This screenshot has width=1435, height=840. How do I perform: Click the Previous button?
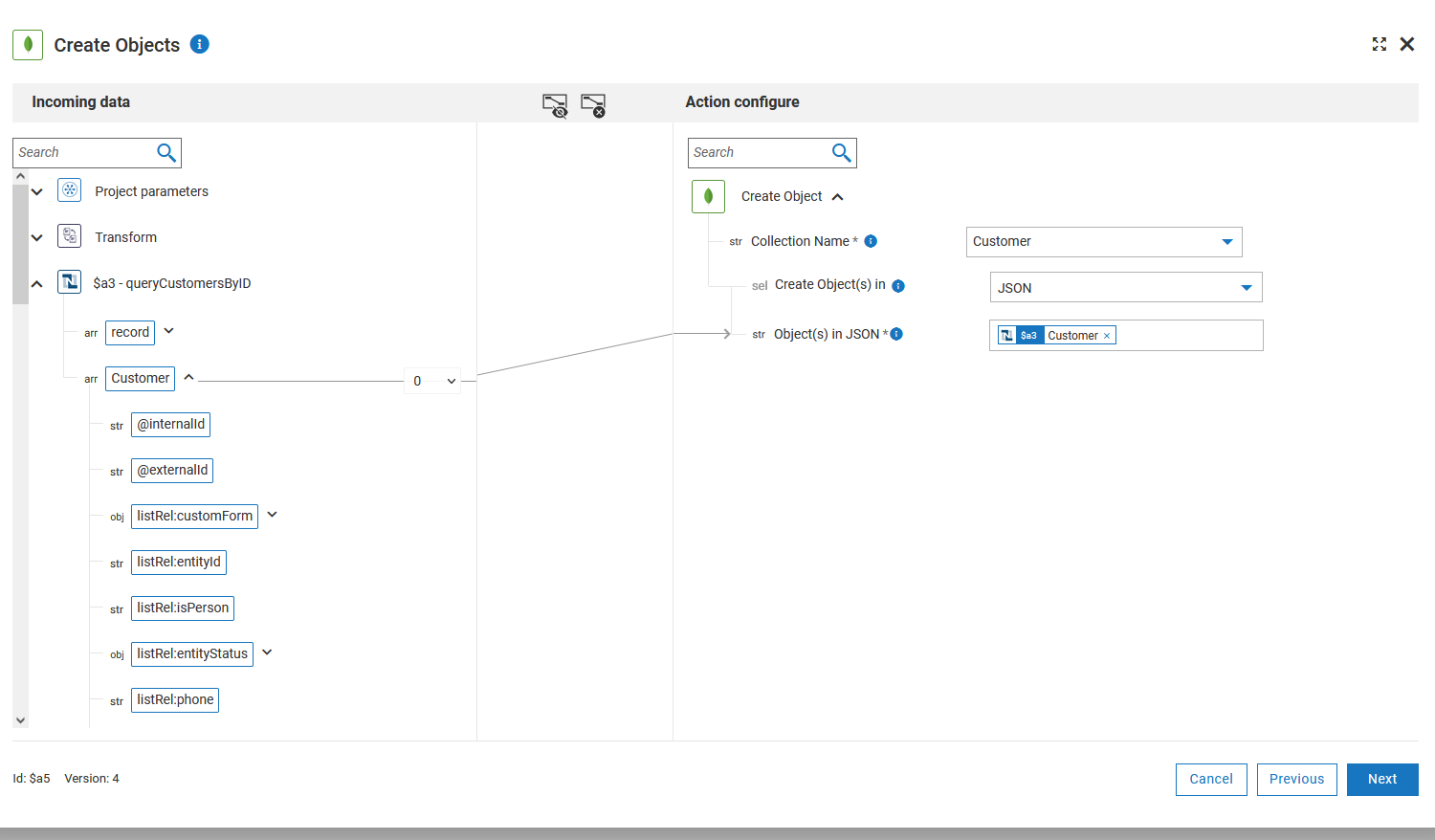[x=1296, y=779]
